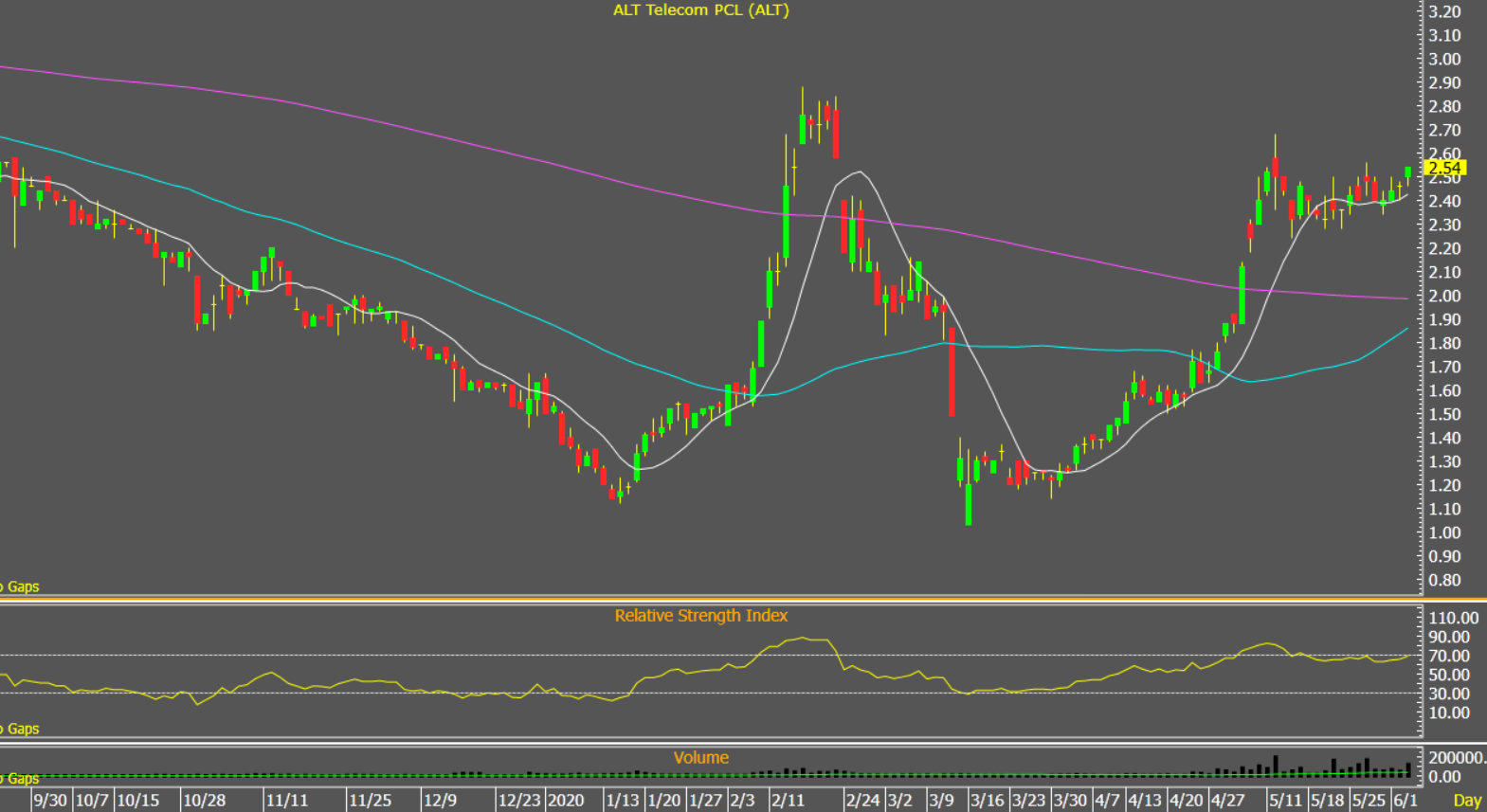Open the Day period label at bottom right

coord(1467,801)
